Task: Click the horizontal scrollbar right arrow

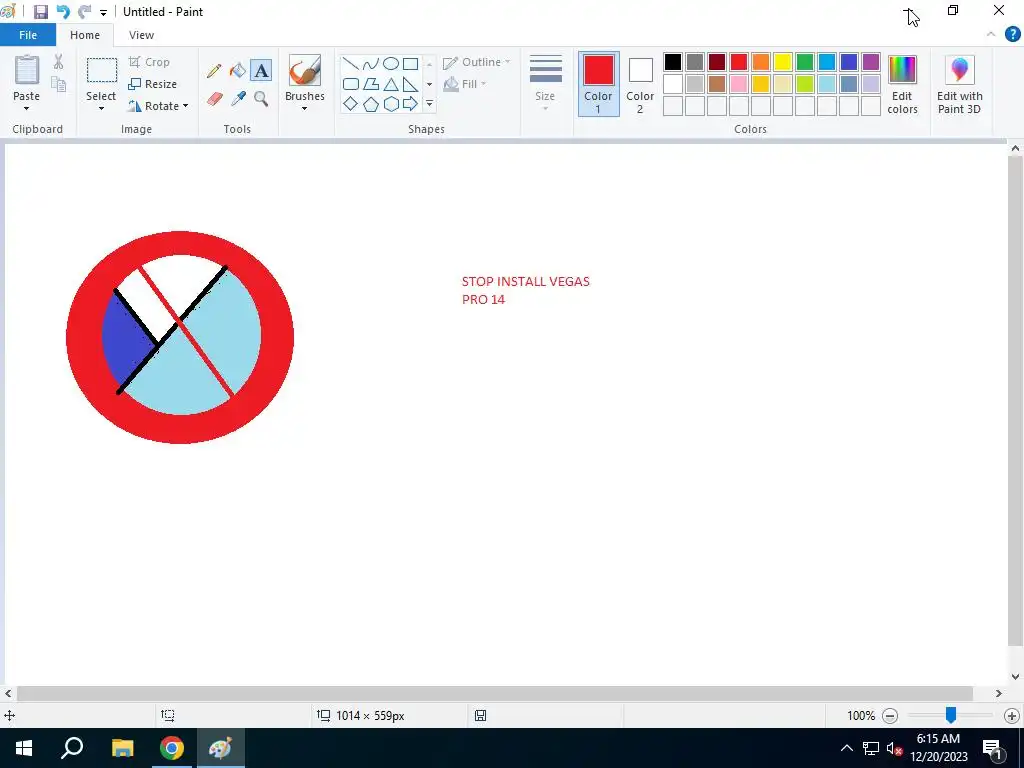Action: coord(999,693)
